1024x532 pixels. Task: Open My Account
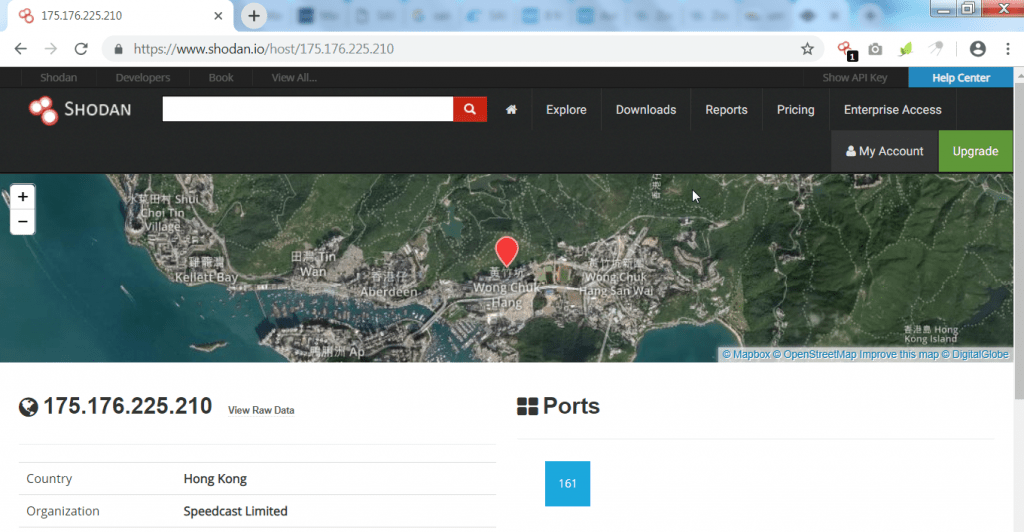[884, 151]
